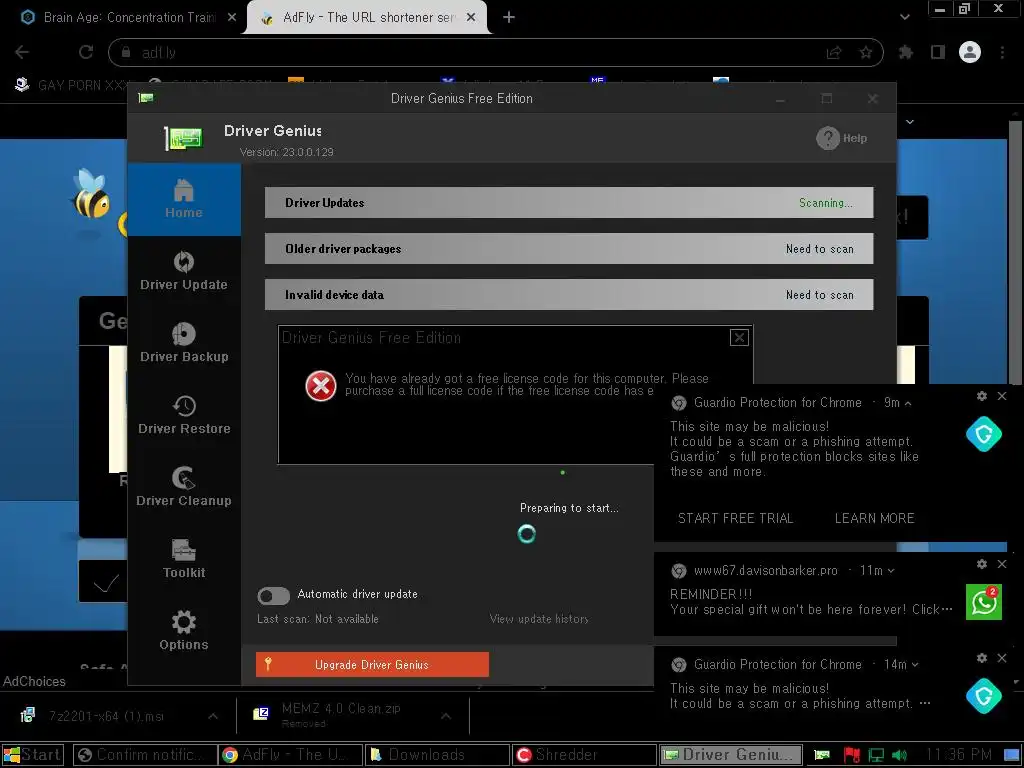Click Guardio shield icon in top notification

[984, 434]
